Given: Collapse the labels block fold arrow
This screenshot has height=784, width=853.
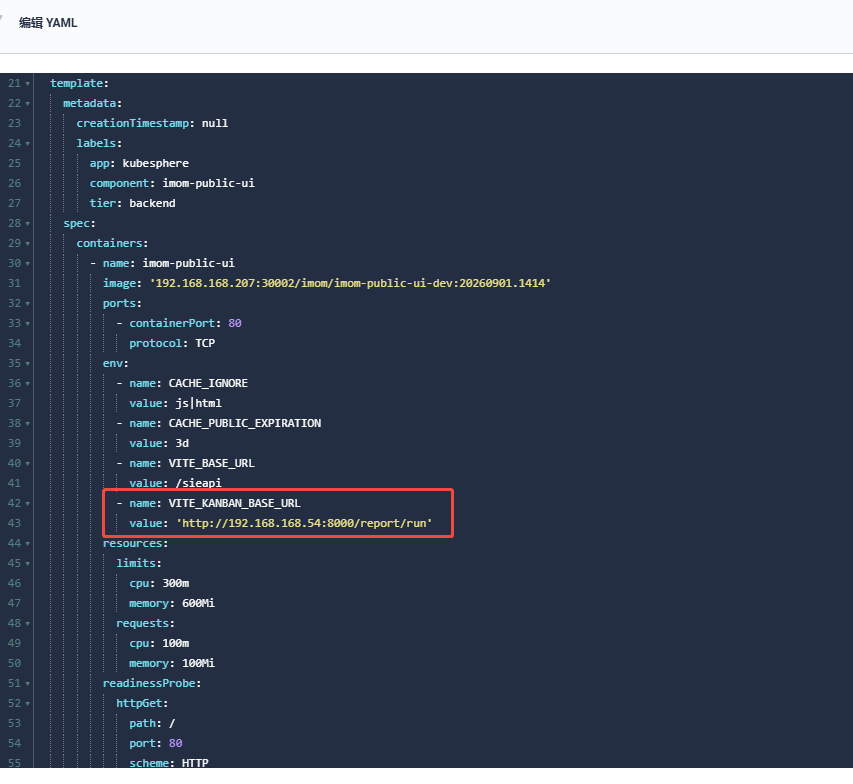Looking at the screenshot, I should [x=28, y=144].
